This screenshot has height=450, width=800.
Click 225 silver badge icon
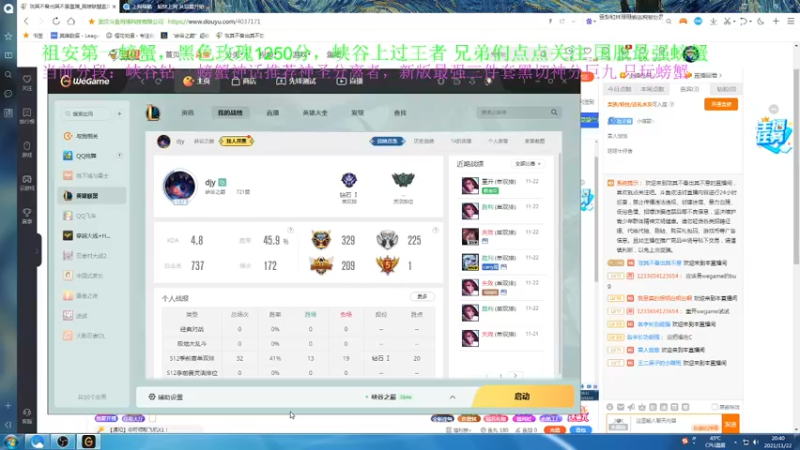387,240
